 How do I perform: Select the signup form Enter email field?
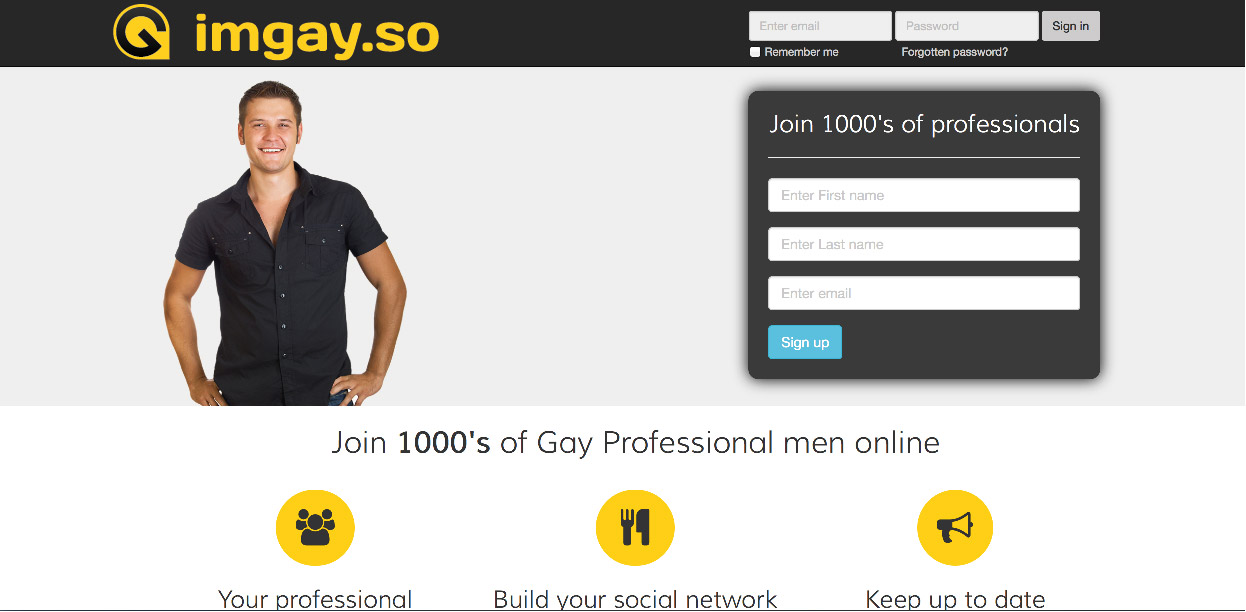click(x=924, y=293)
